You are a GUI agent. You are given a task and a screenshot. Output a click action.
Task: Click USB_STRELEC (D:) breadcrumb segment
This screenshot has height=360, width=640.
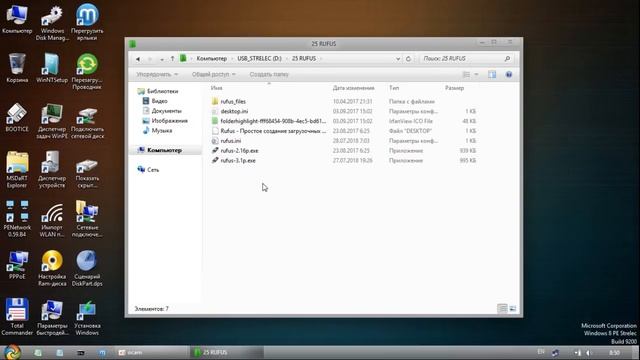coord(259,59)
